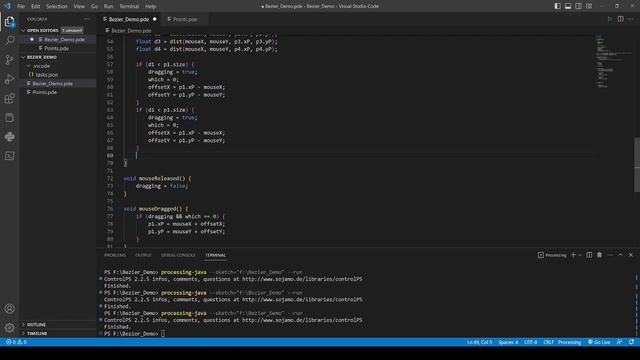Open the Edit menu
Screen dimensions: 640x360
point(36,6)
